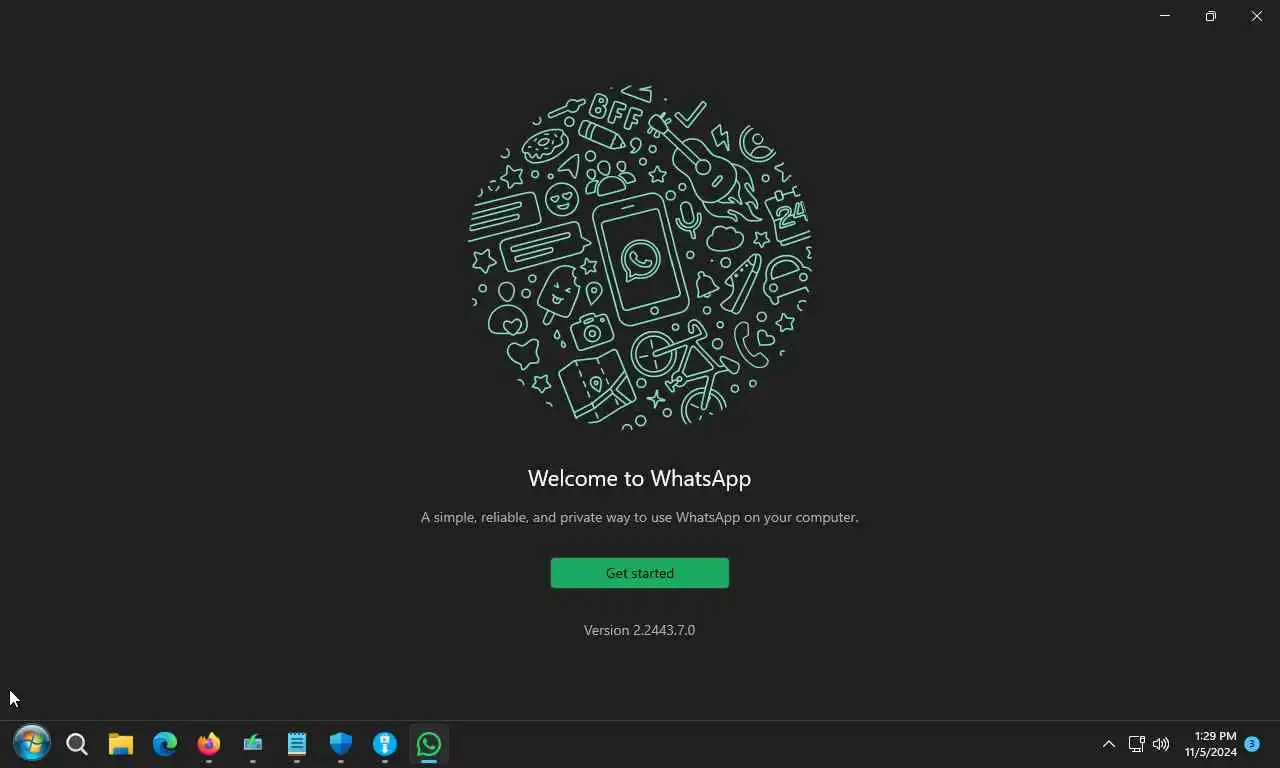Open taskbar Search magnifier

pos(77,744)
